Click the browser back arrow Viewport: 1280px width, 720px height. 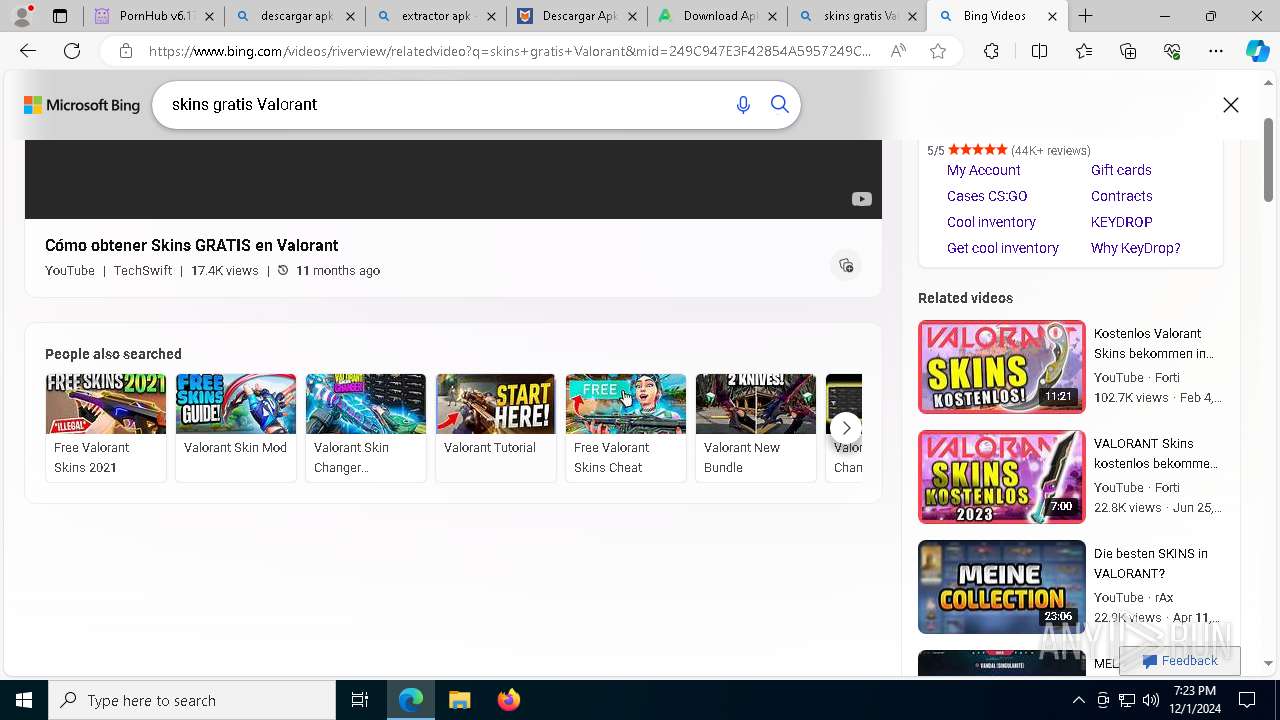coord(28,51)
